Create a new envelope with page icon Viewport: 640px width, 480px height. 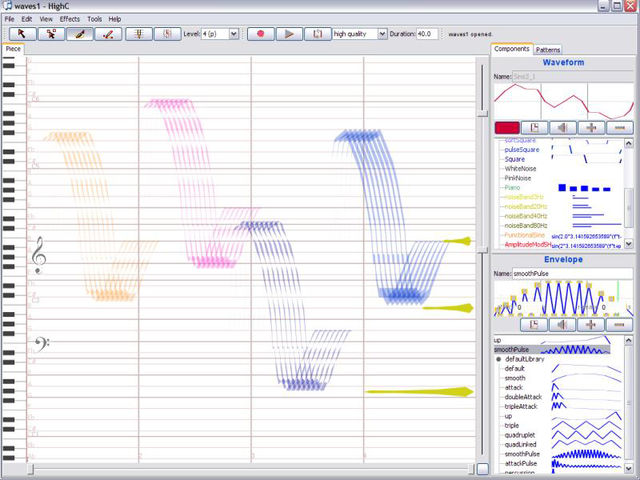(533, 325)
